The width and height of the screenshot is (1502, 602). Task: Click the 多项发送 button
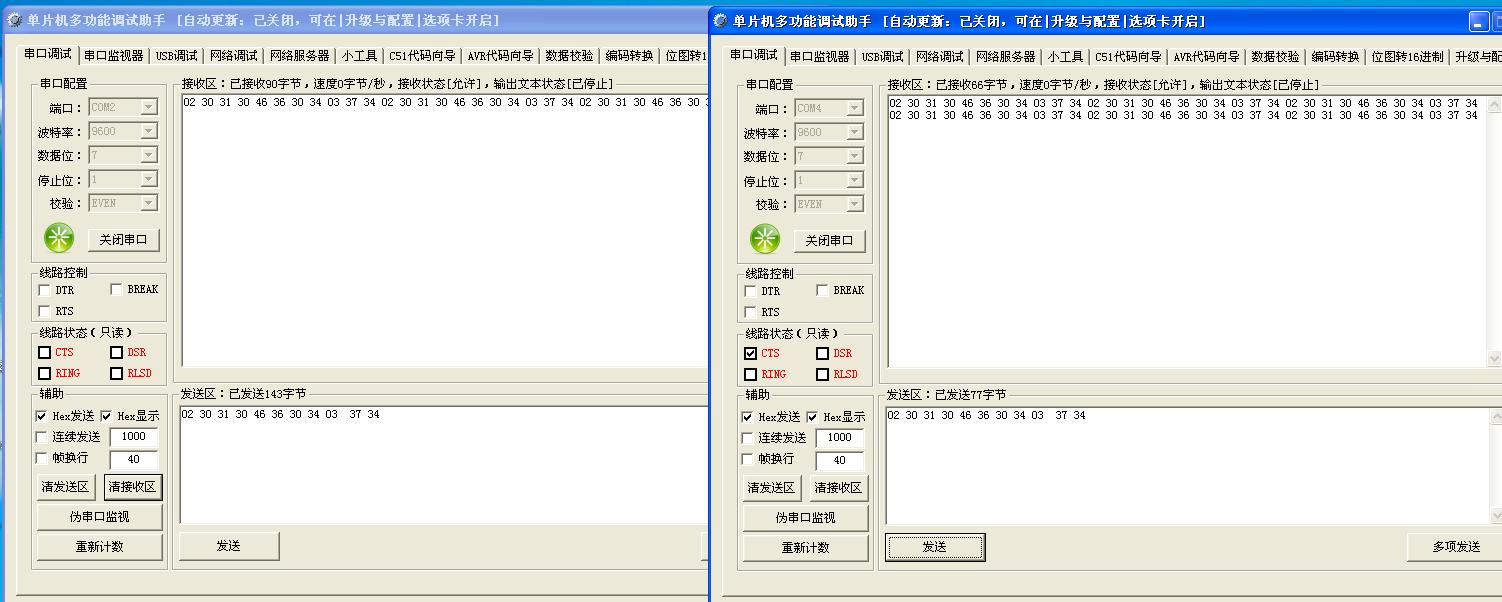click(1455, 547)
